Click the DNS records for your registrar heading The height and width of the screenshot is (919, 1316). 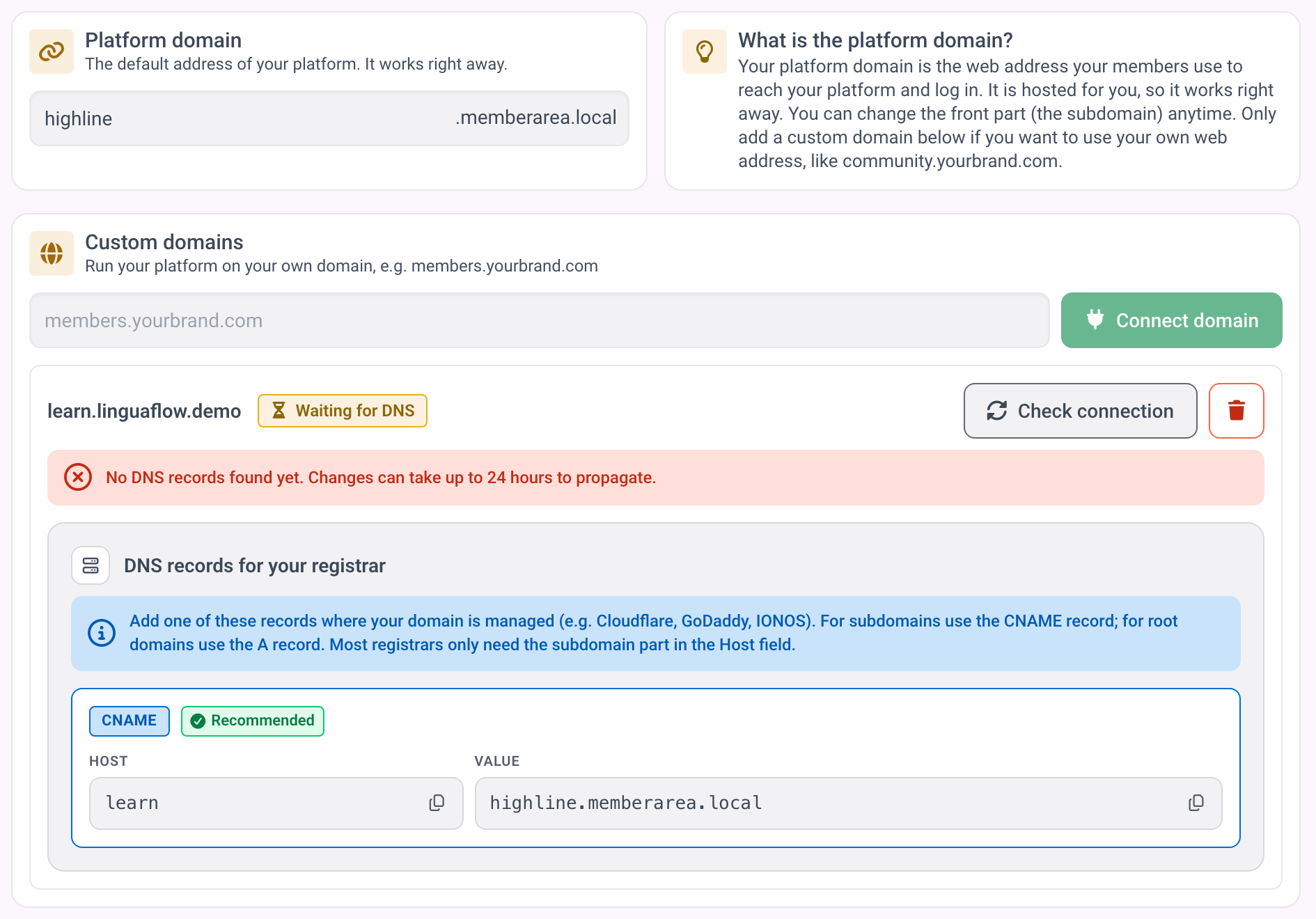tap(255, 565)
